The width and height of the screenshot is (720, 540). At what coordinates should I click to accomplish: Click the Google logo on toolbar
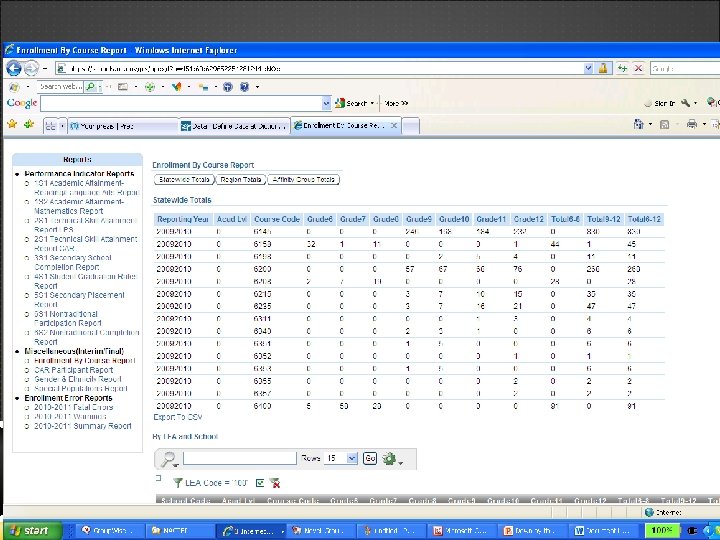point(22,103)
